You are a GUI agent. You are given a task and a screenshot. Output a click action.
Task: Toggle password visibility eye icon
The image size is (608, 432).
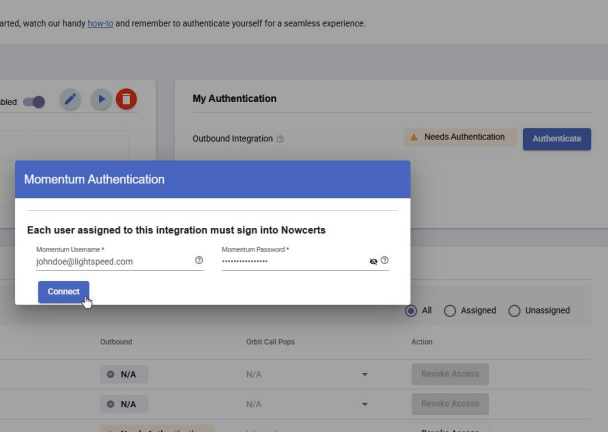pos(373,261)
